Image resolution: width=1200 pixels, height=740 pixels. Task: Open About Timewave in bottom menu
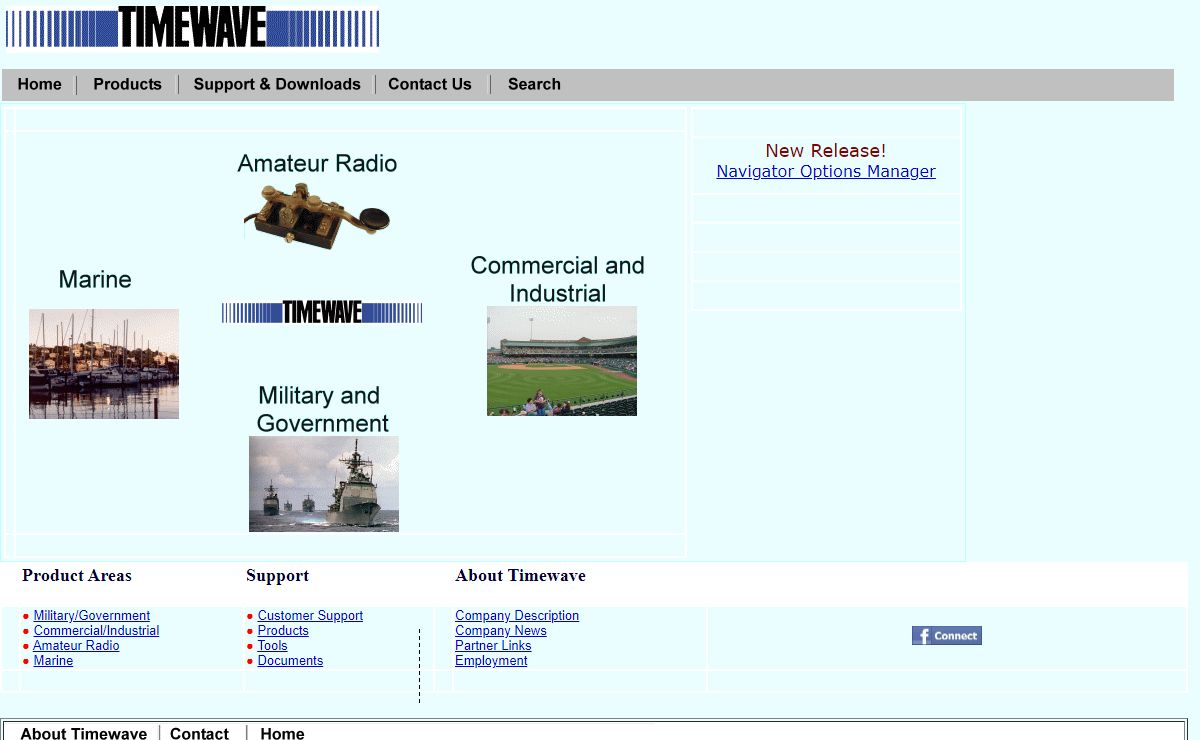(84, 733)
